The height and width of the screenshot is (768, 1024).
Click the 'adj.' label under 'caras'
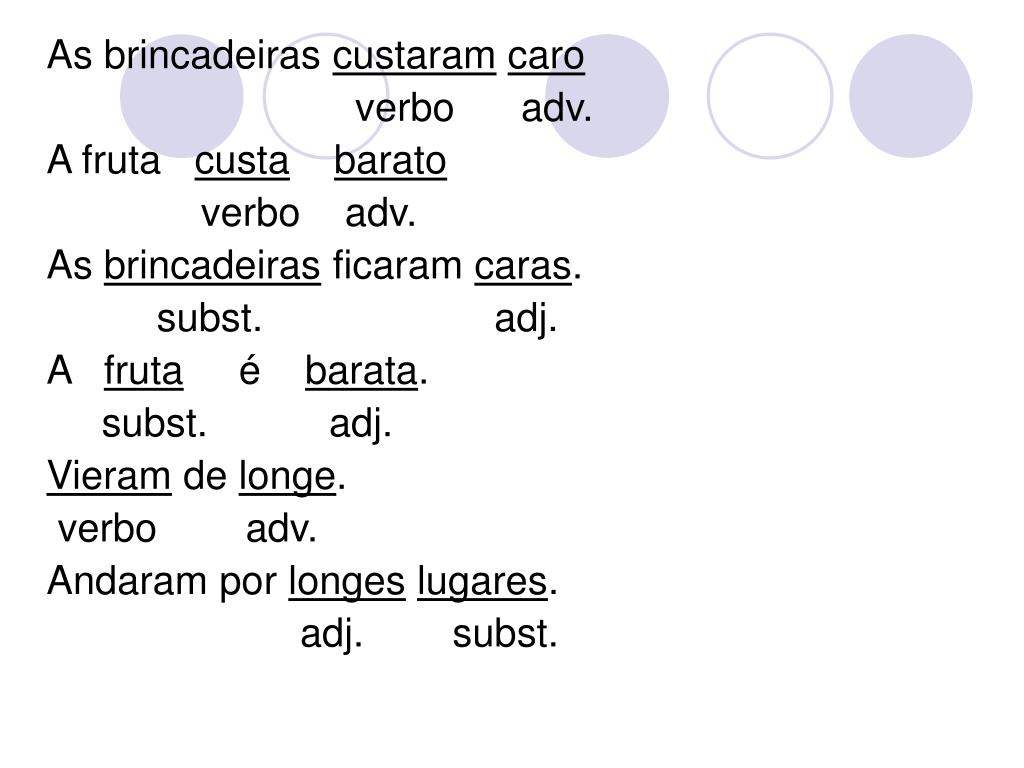[526, 321]
